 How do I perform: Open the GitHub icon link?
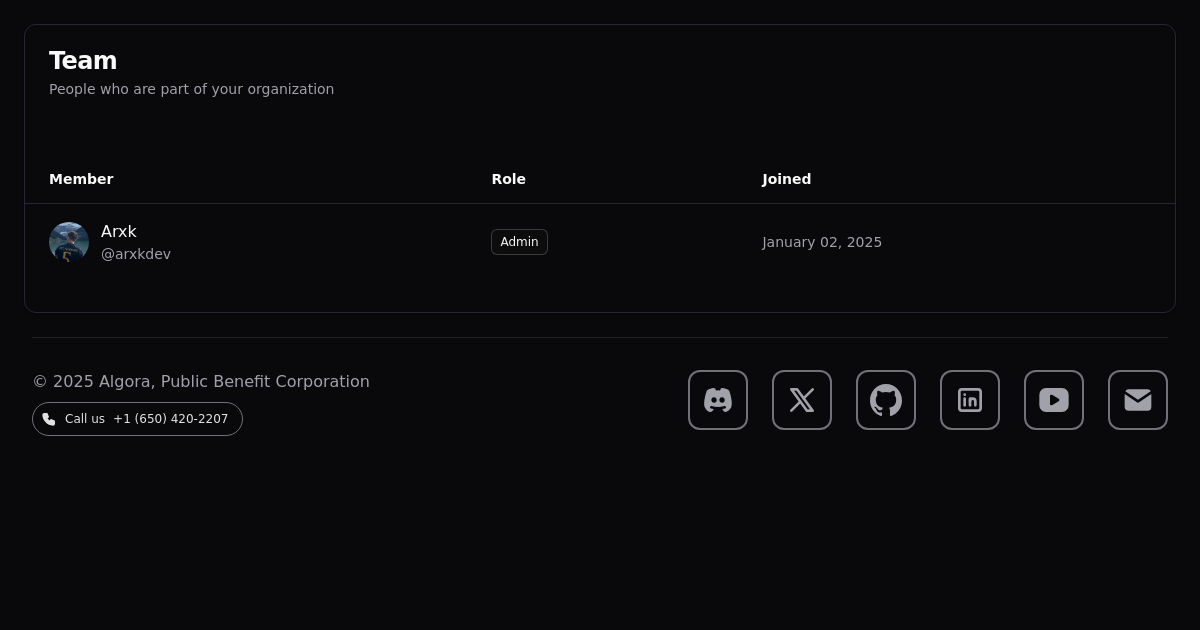click(886, 400)
